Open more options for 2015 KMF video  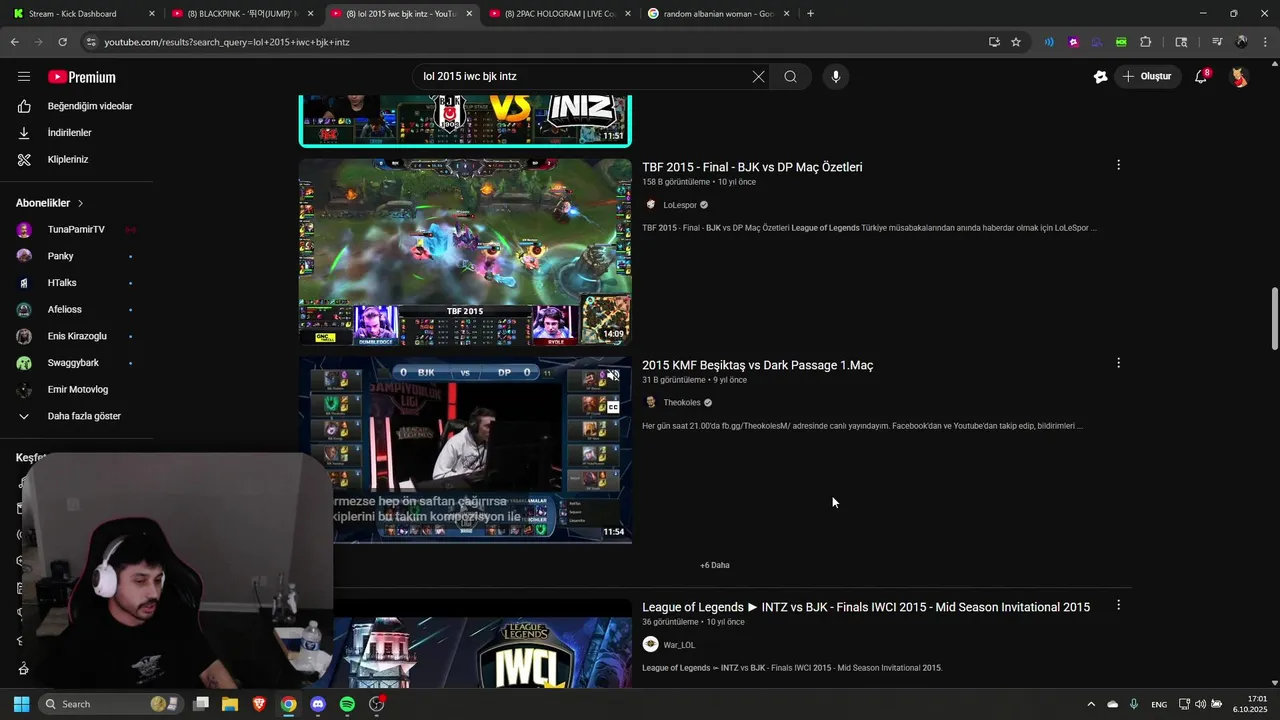pos(1118,363)
